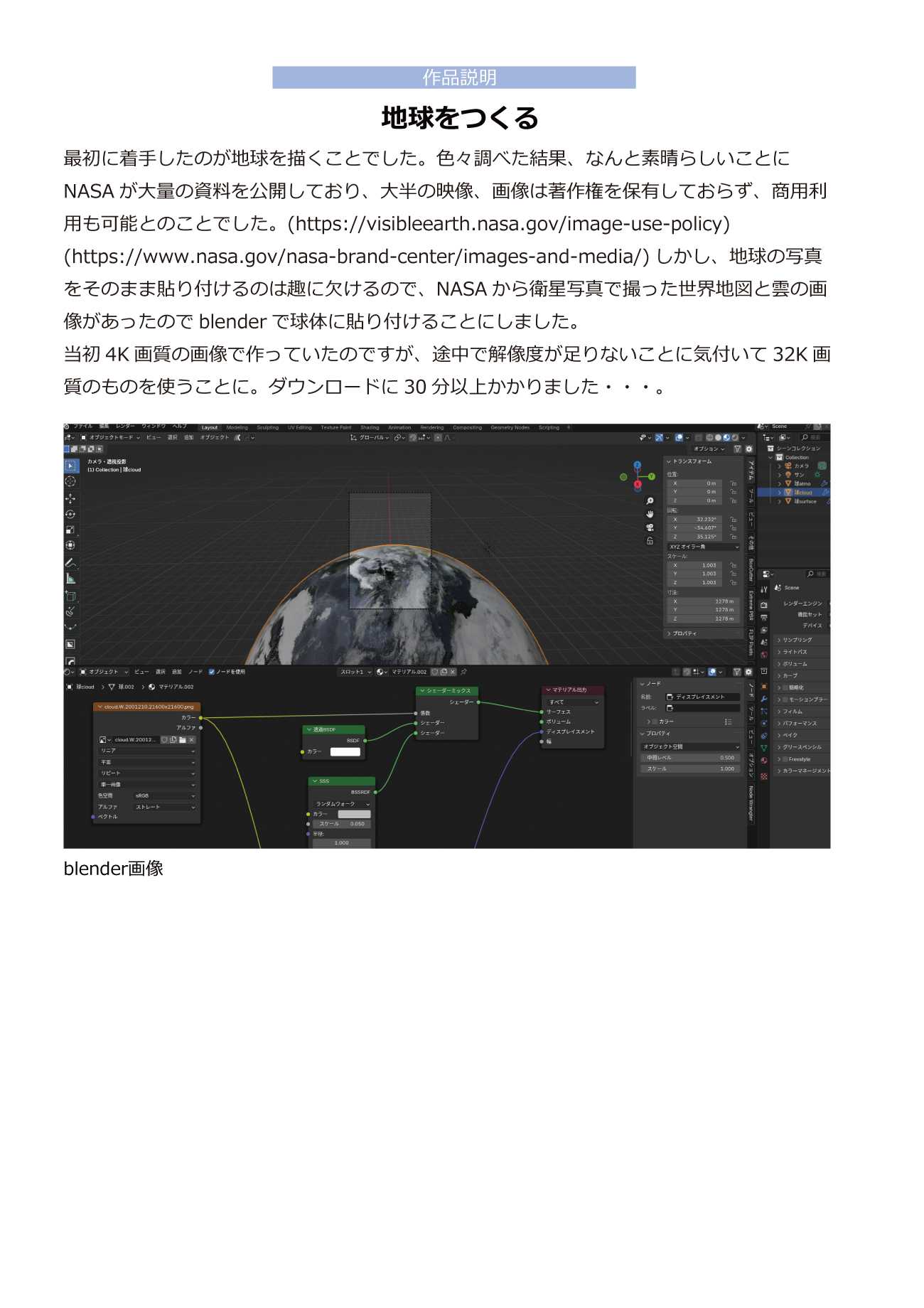Select the Annotate pencil tool

point(70,562)
